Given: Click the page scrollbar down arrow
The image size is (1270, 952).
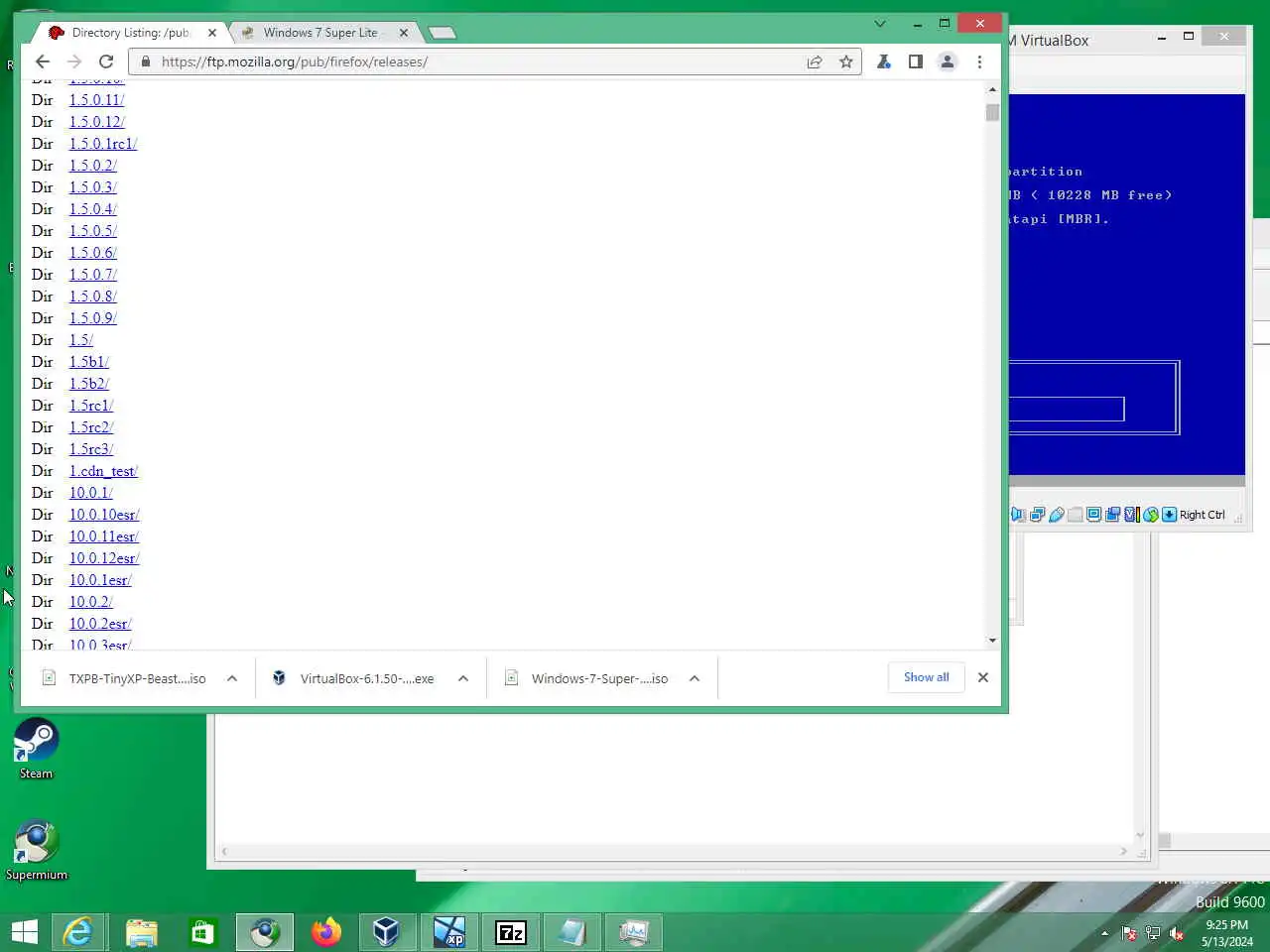Looking at the screenshot, I should 992,641.
